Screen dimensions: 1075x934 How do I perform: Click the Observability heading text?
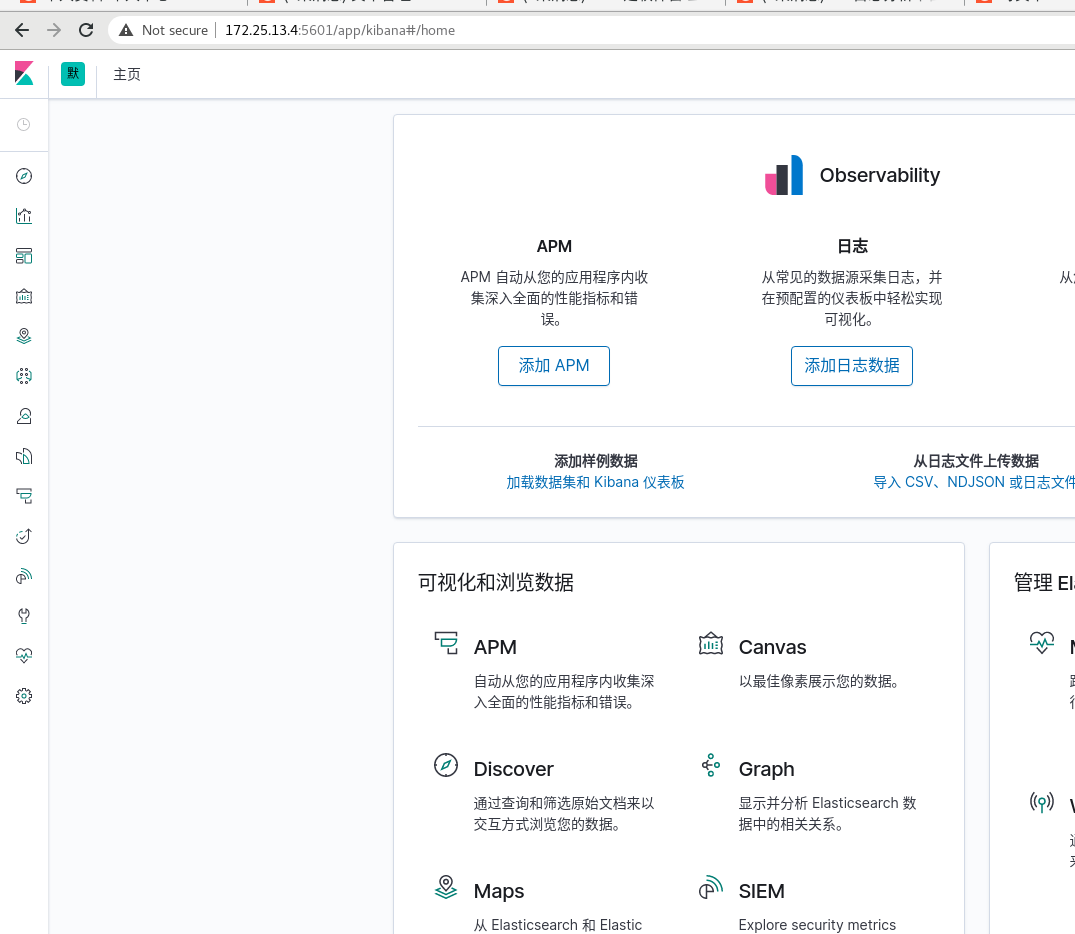pos(880,176)
